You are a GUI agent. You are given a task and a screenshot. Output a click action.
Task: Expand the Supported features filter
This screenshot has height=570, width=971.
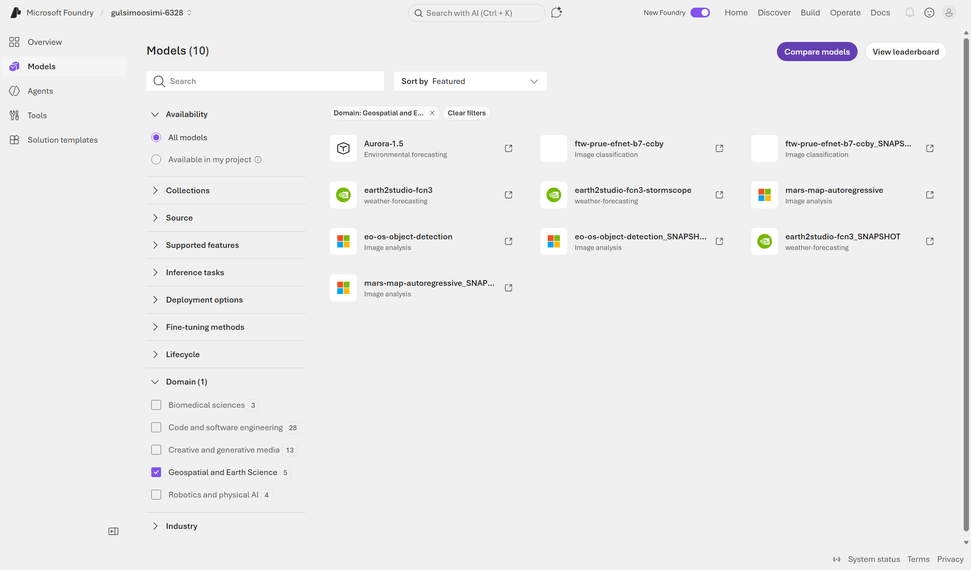[226, 245]
